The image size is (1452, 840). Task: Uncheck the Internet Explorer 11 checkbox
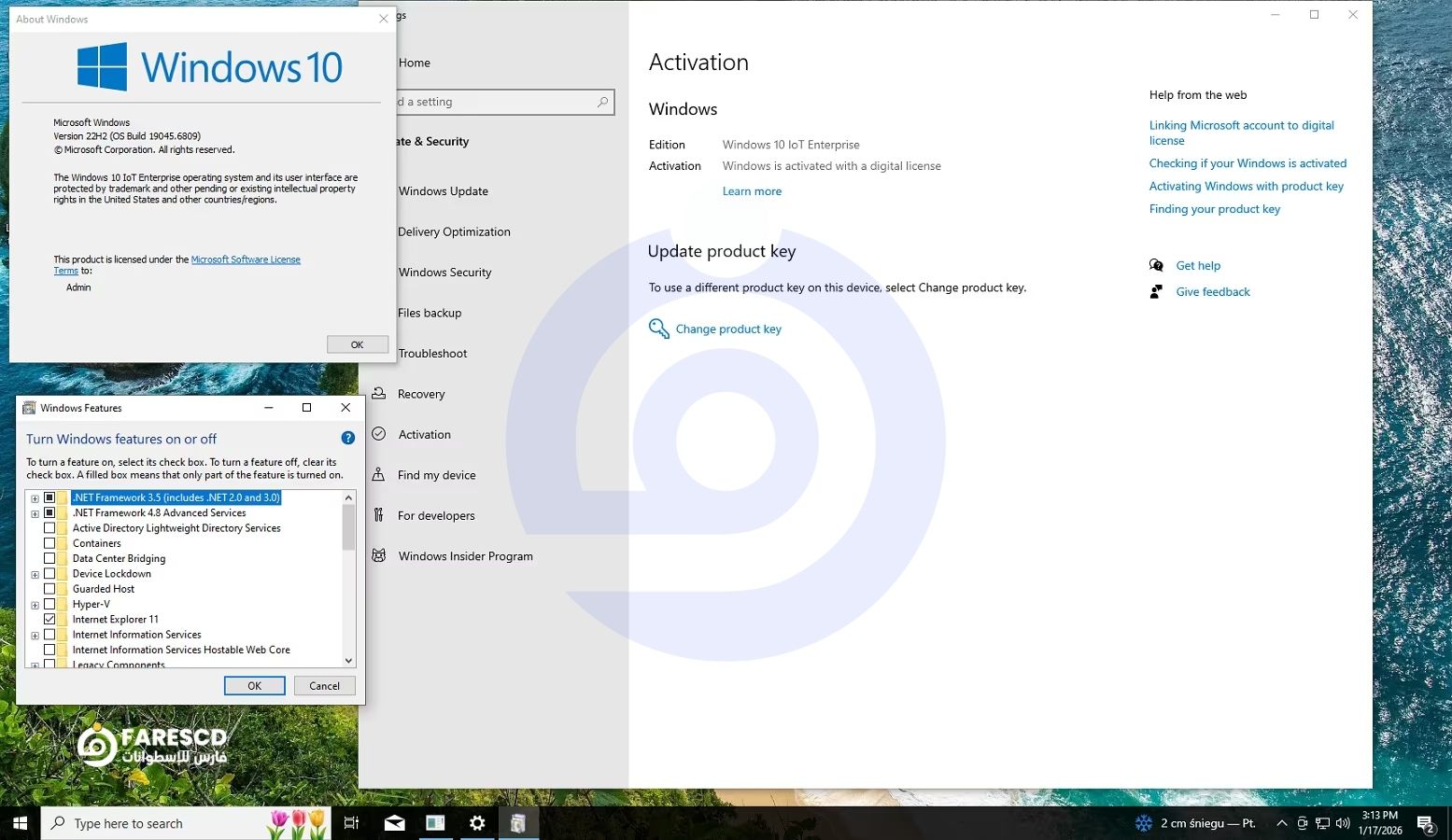pyautogui.click(x=49, y=619)
